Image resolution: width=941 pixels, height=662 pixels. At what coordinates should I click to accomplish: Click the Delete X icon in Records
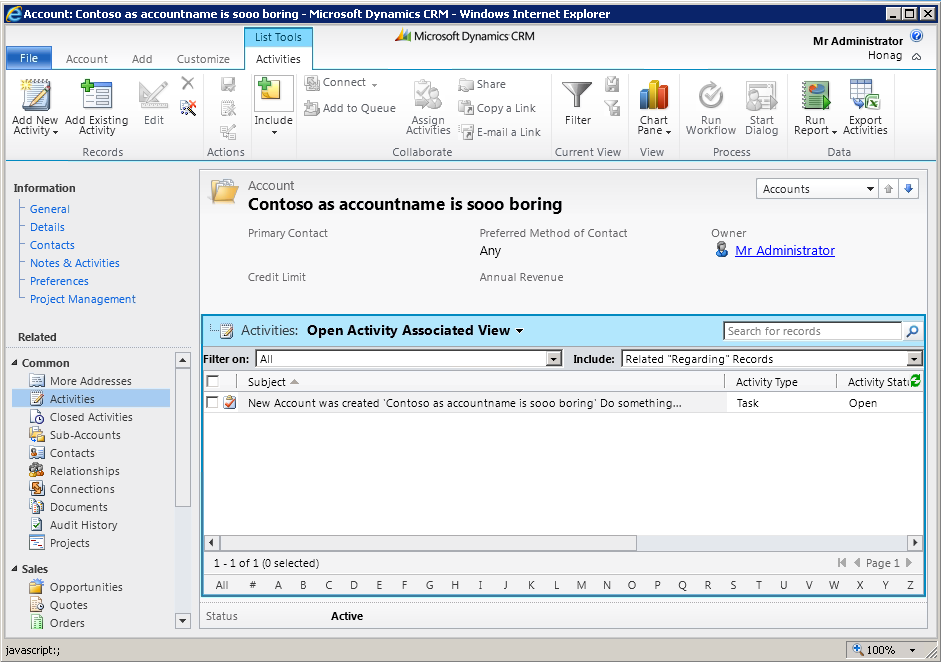[188, 83]
